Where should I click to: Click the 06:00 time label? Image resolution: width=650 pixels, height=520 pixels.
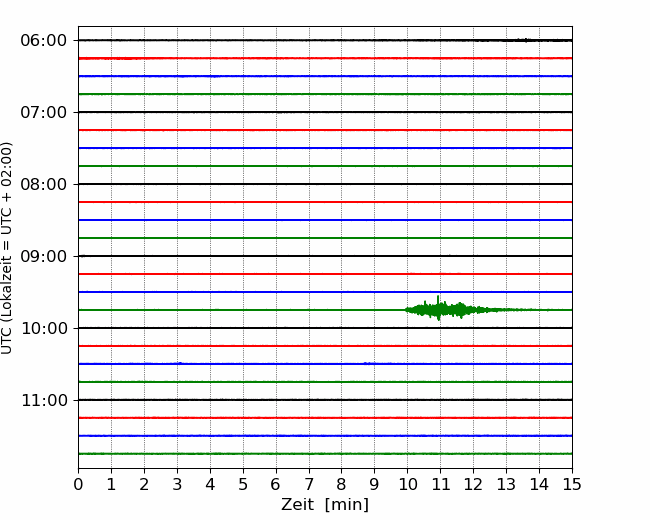point(44,41)
